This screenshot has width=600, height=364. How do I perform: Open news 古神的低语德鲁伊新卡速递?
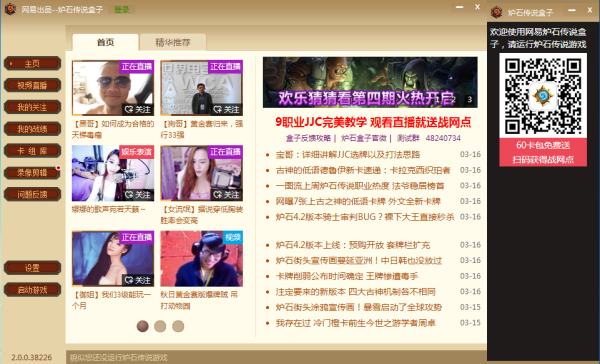click(x=363, y=170)
